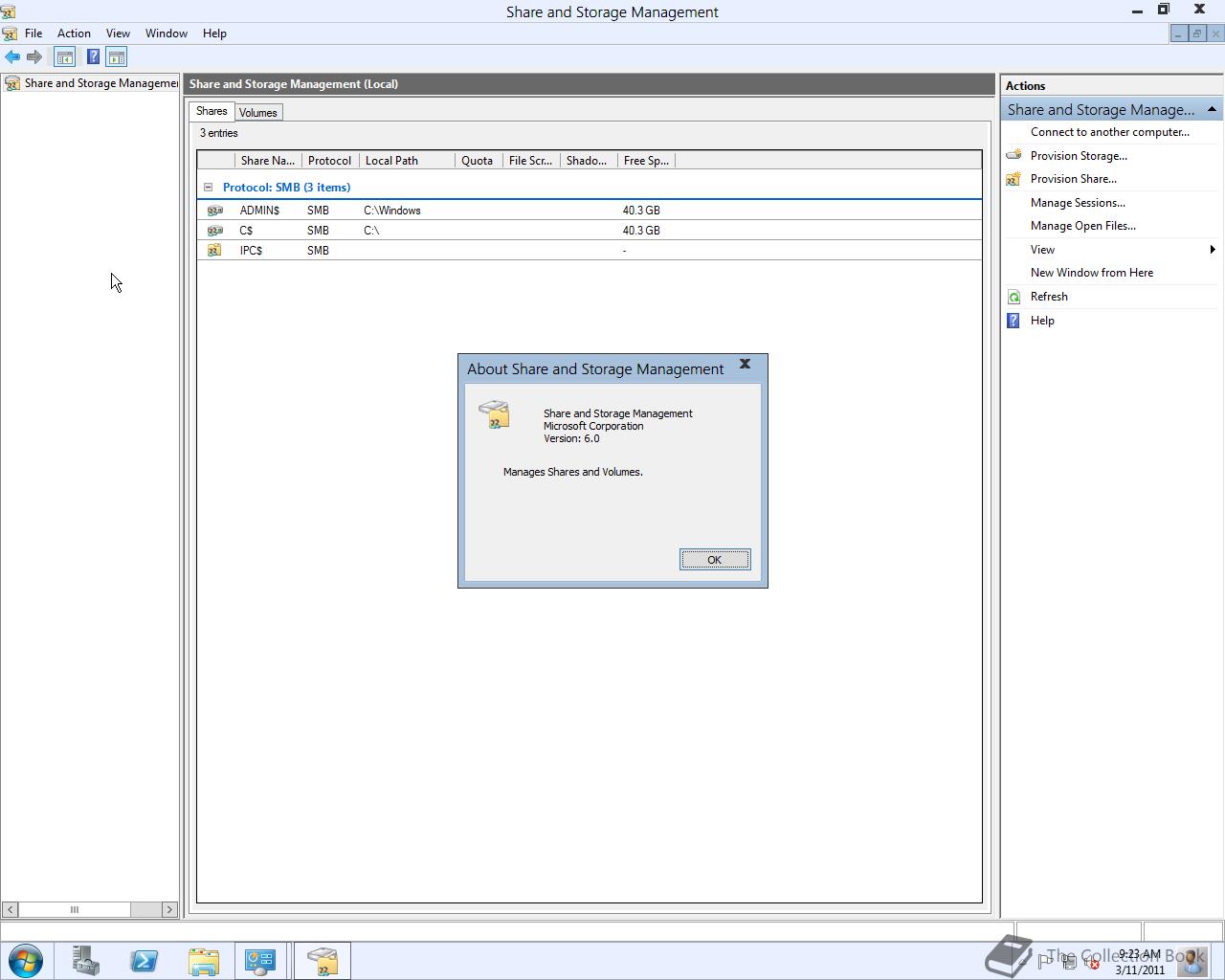Click the green Refresh icon in Actions
The width and height of the screenshot is (1225, 980).
click(x=1014, y=297)
